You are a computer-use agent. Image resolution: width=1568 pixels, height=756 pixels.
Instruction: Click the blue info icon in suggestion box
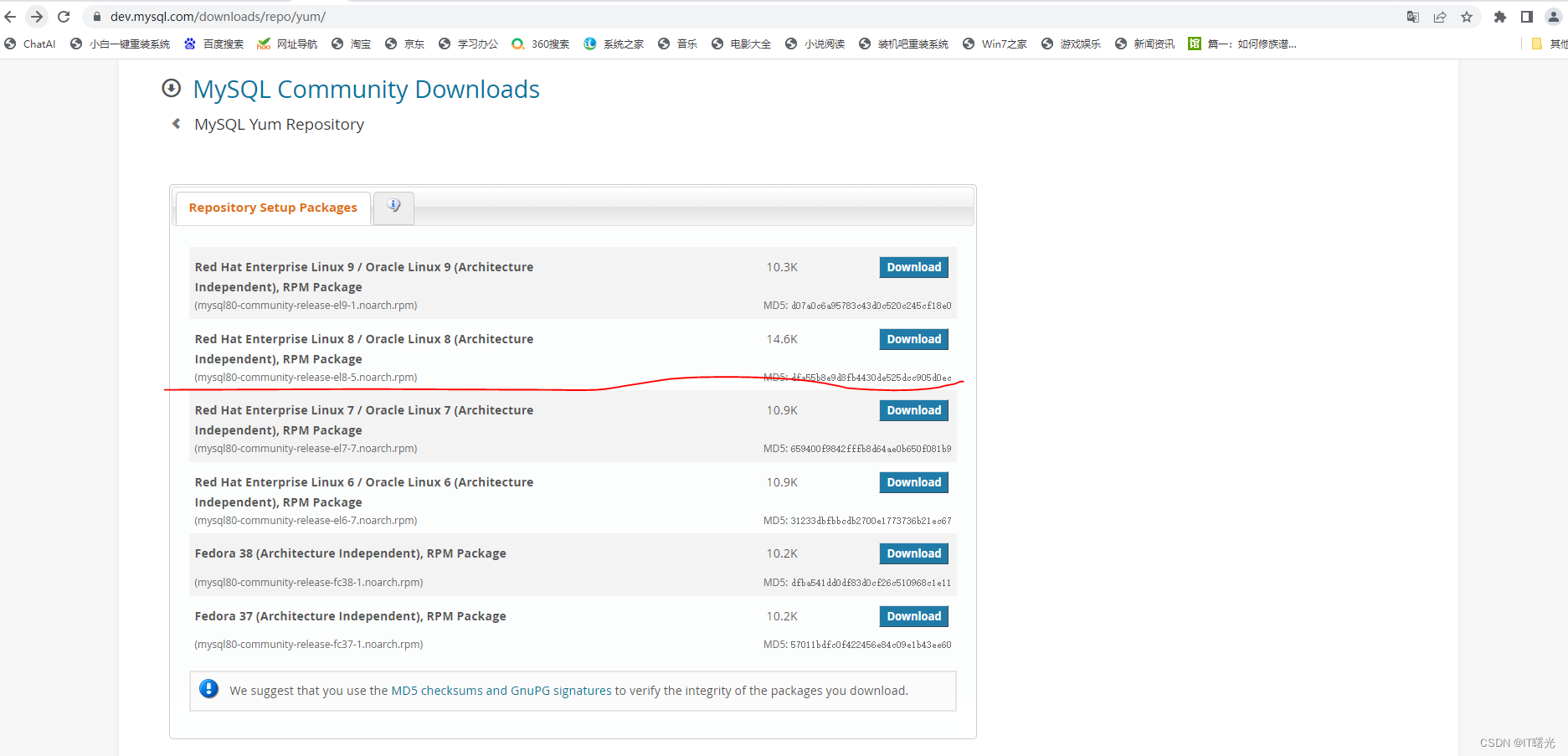pos(209,689)
